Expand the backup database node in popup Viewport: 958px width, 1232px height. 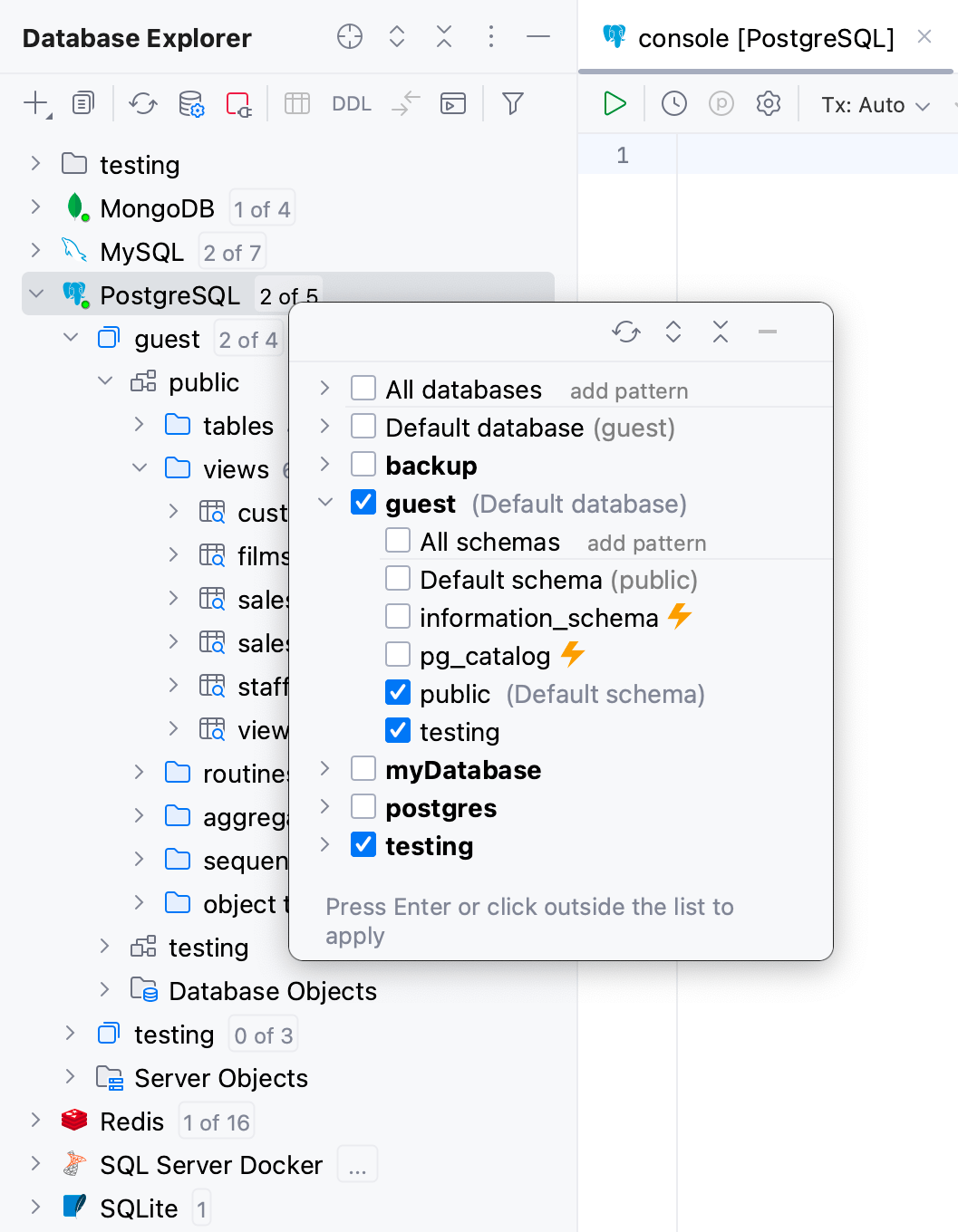[x=325, y=464]
